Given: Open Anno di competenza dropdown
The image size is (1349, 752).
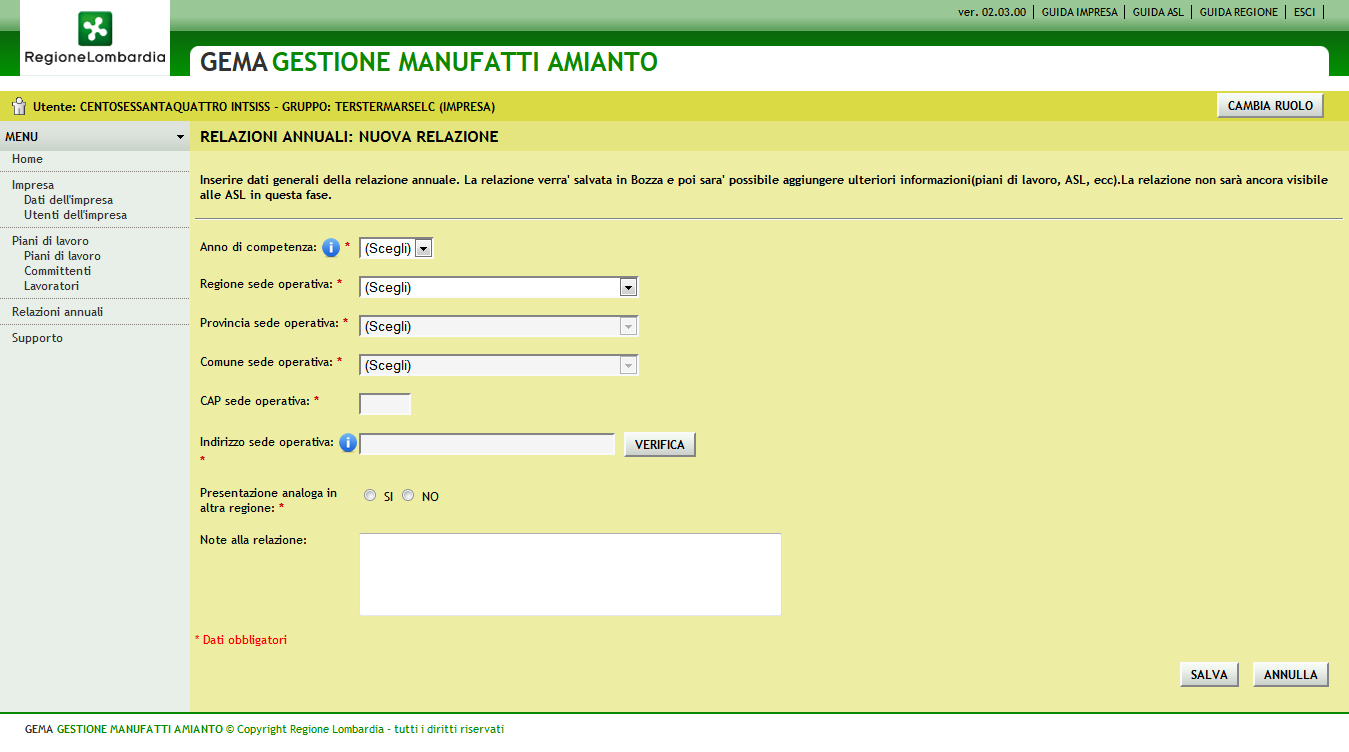Looking at the screenshot, I should pyautogui.click(x=396, y=248).
